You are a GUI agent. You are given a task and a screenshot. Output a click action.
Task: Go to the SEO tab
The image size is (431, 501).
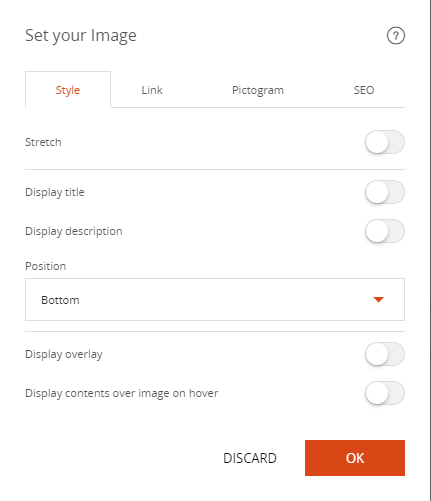[364, 90]
